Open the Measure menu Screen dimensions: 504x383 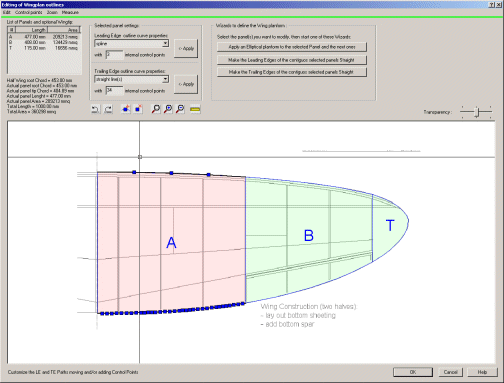(x=70, y=12)
